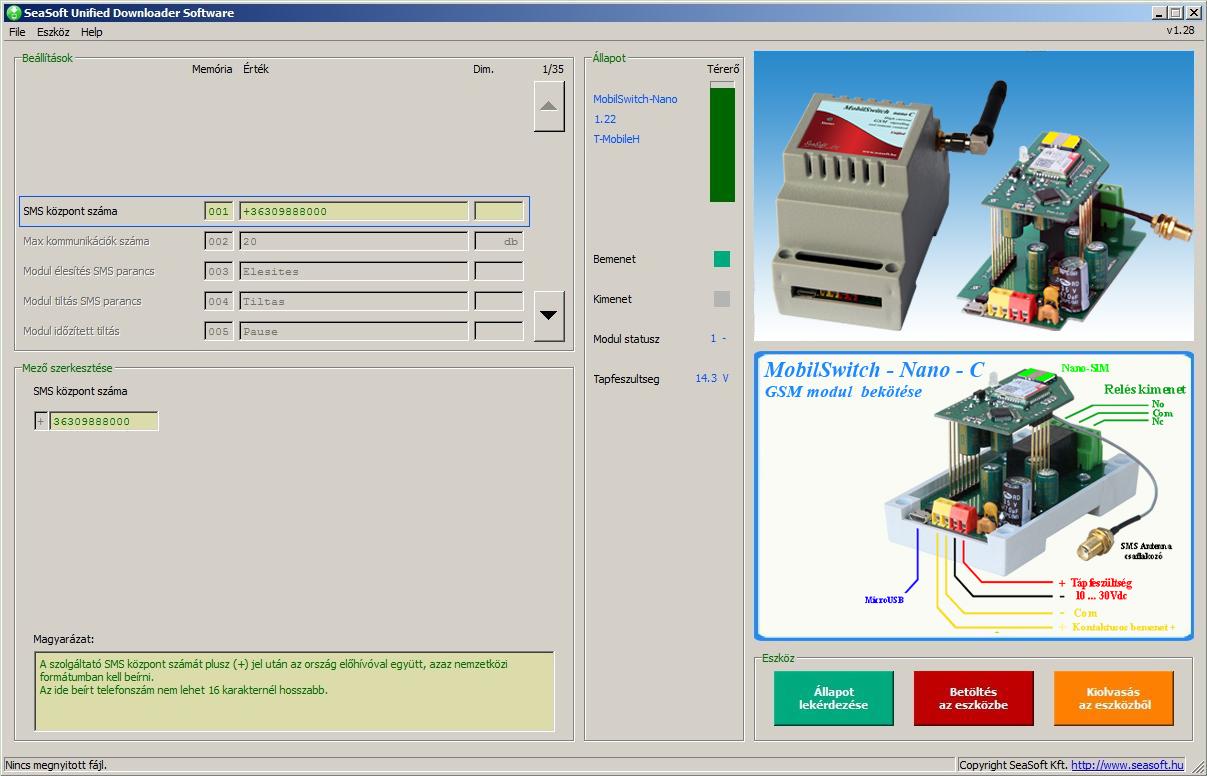Image resolution: width=1207 pixels, height=776 pixels.
Task: Open the www.seasoft.hu link
Action: [1127, 765]
